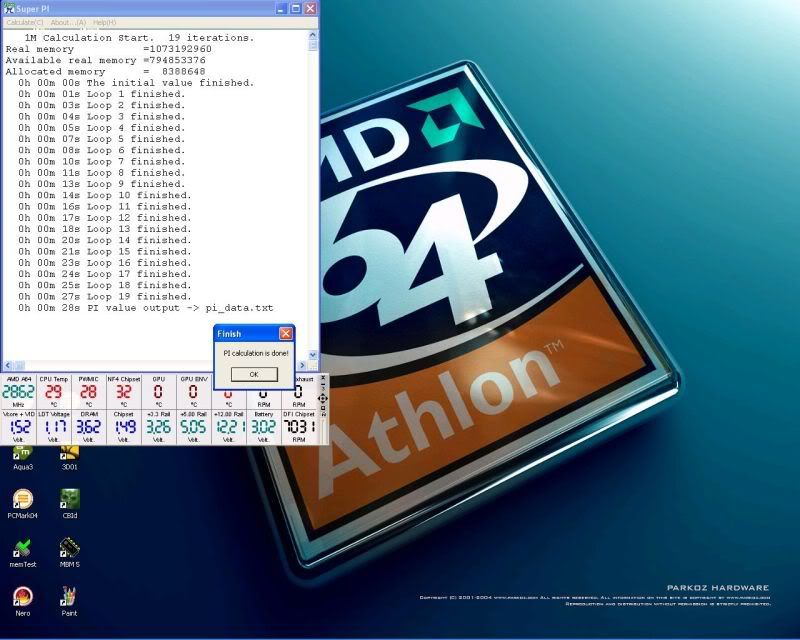Click the +5.00 Rail 5.05 readout
This screenshot has height=640, width=800.
pos(193,427)
